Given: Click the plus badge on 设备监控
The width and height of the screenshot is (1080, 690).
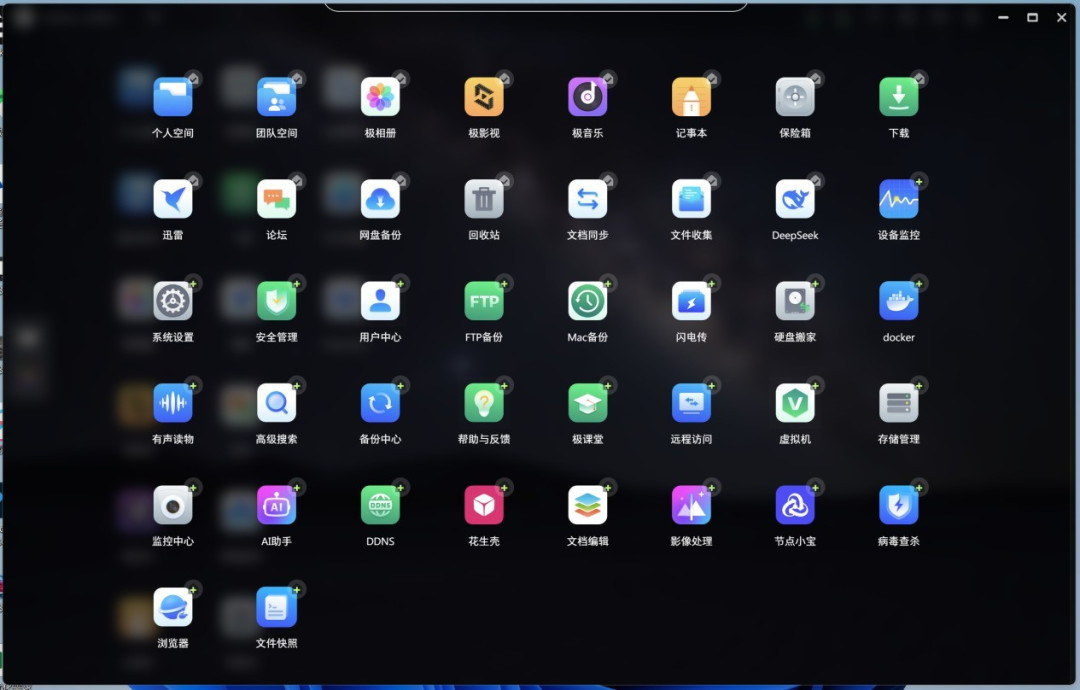Looking at the screenshot, I should click(x=919, y=181).
